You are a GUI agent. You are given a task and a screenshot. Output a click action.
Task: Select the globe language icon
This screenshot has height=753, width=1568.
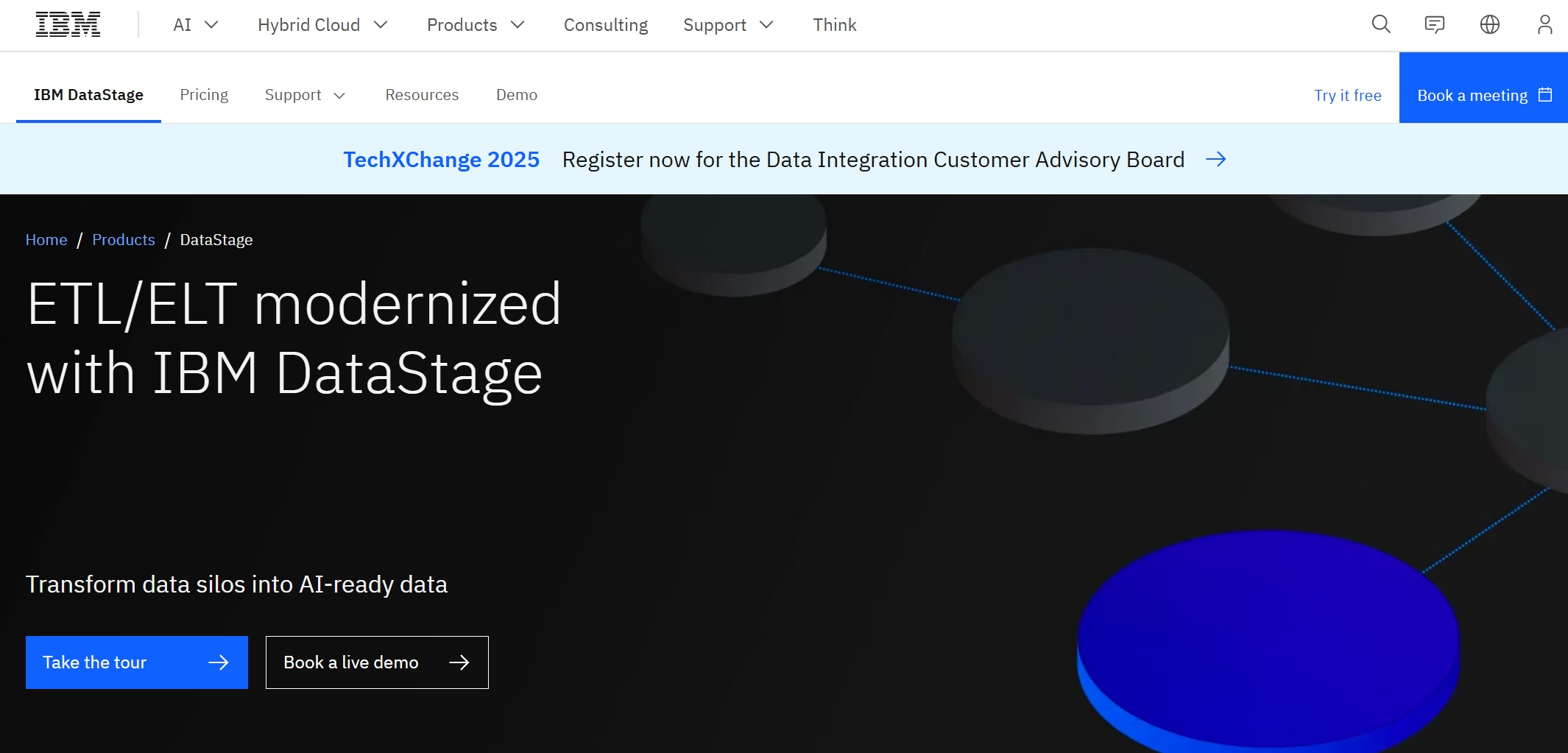tap(1490, 24)
